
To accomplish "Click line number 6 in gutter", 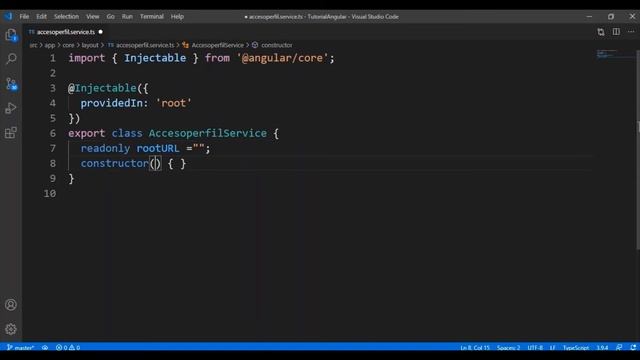I will click(x=53, y=133).
